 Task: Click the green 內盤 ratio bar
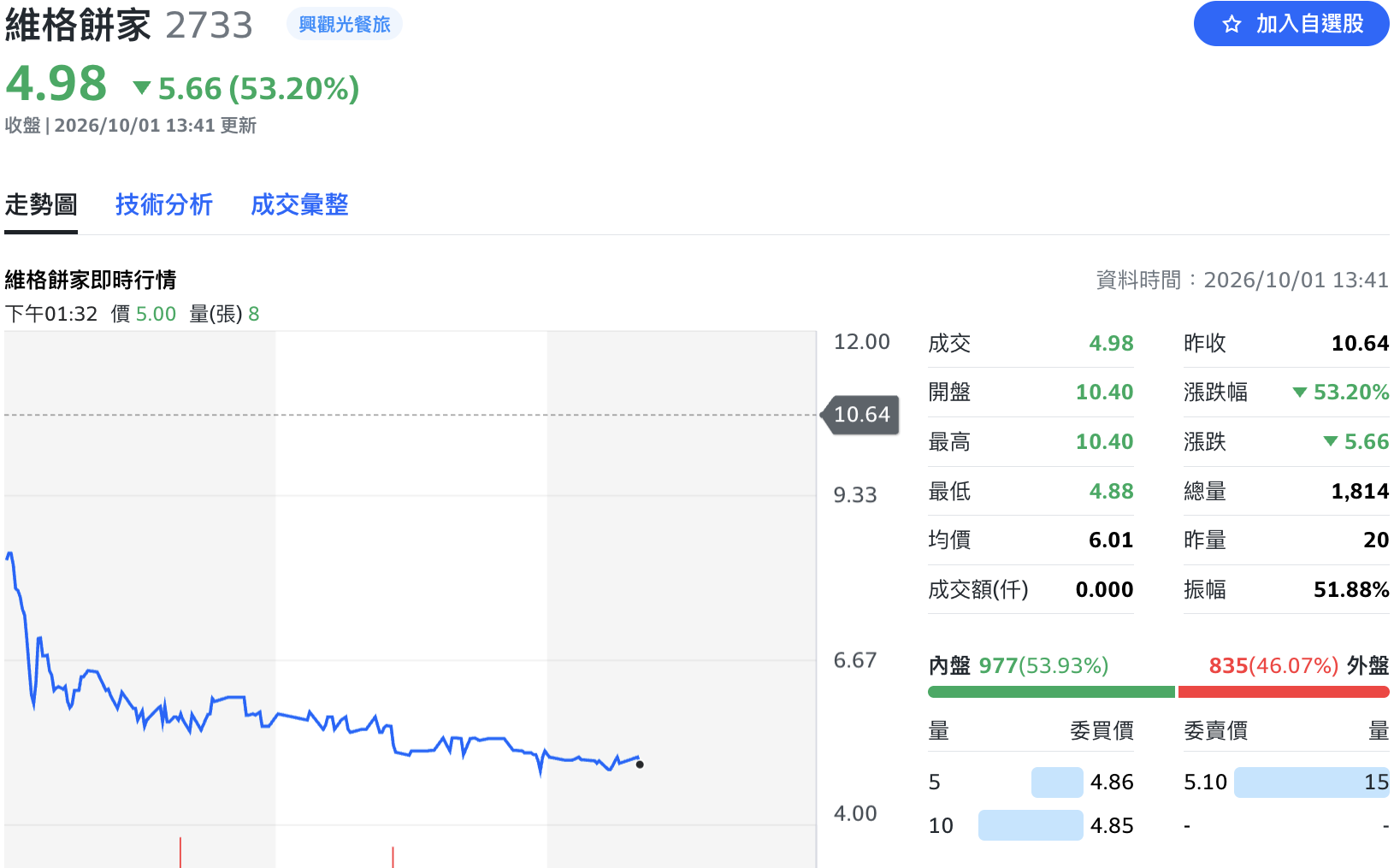pyautogui.click(x=1051, y=692)
